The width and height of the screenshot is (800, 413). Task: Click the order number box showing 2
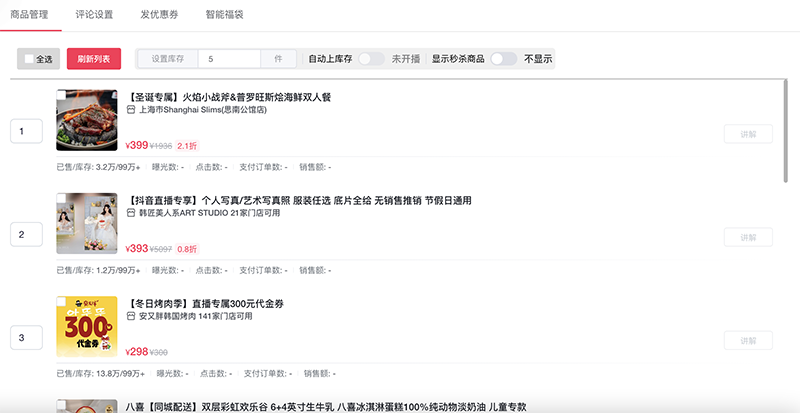25,235
